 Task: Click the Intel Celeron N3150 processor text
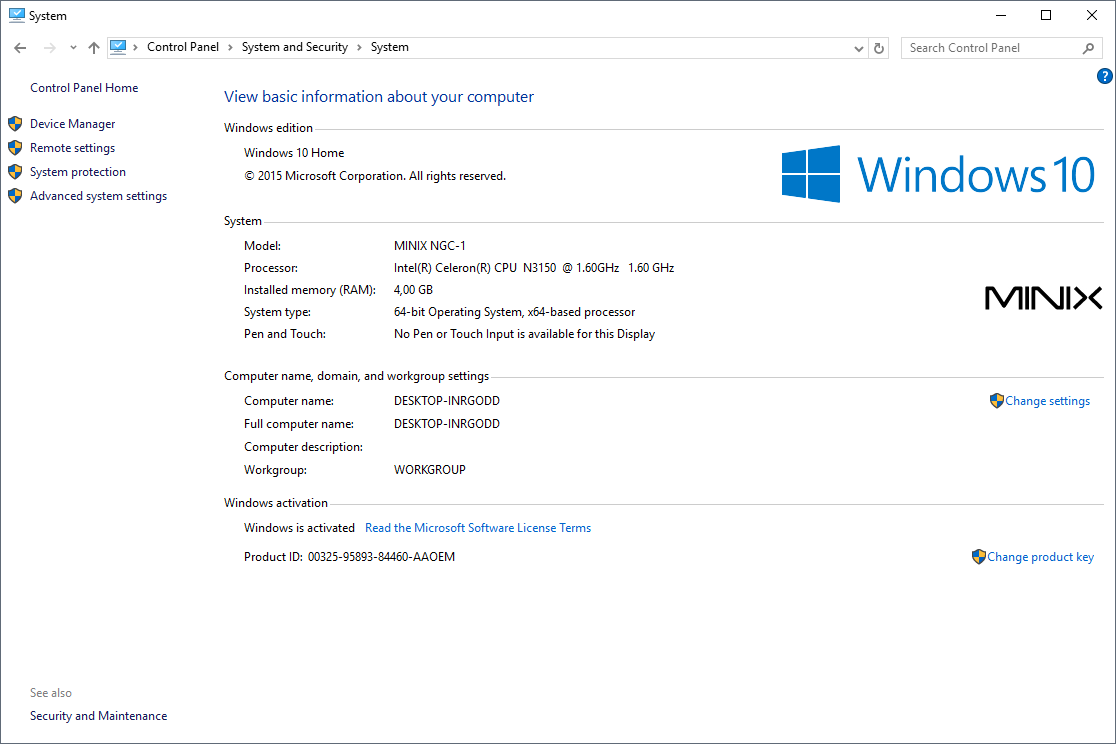point(534,268)
